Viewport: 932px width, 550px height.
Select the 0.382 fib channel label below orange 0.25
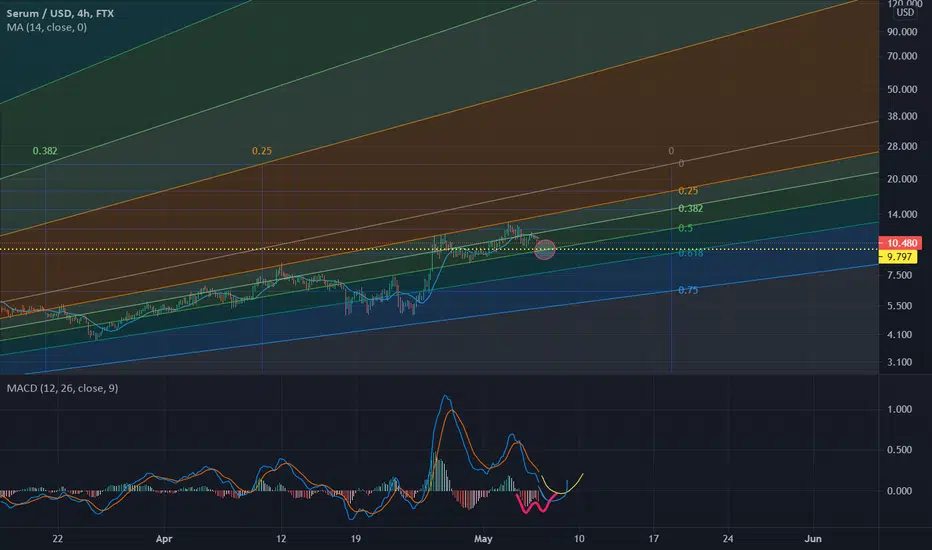(x=691, y=209)
